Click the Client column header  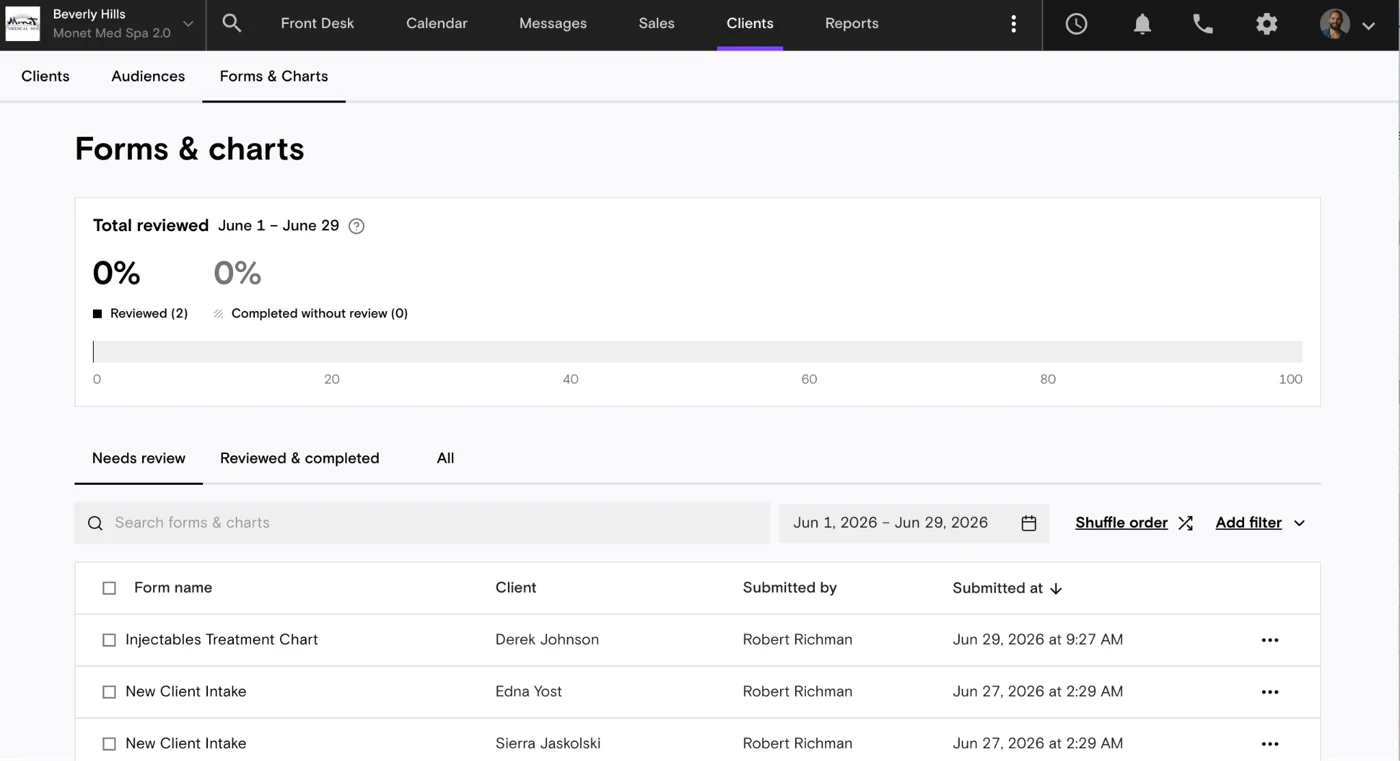(x=516, y=588)
